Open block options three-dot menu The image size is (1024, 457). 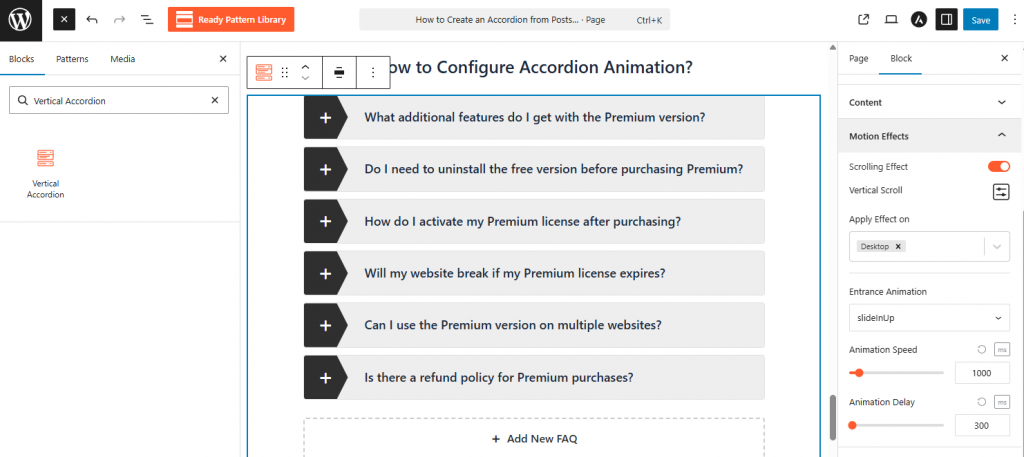(373, 72)
